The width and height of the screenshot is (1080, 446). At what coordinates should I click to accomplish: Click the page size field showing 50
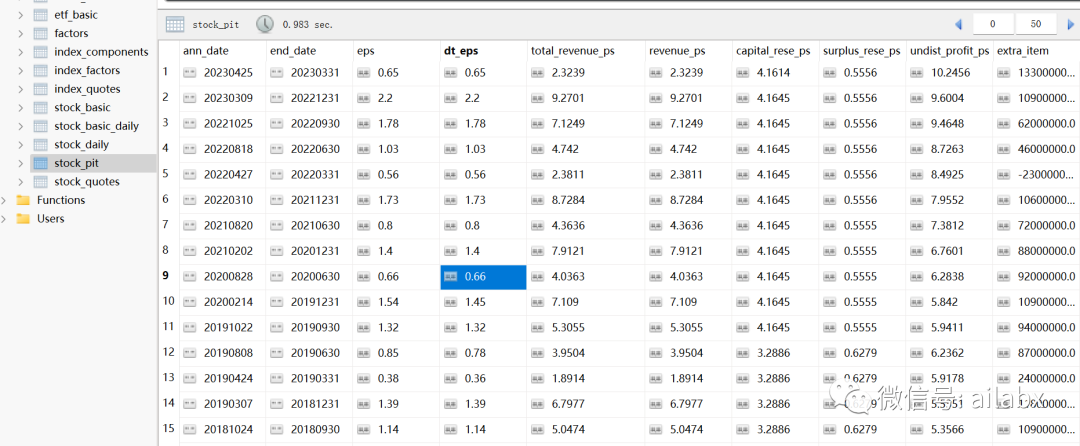coord(1035,24)
